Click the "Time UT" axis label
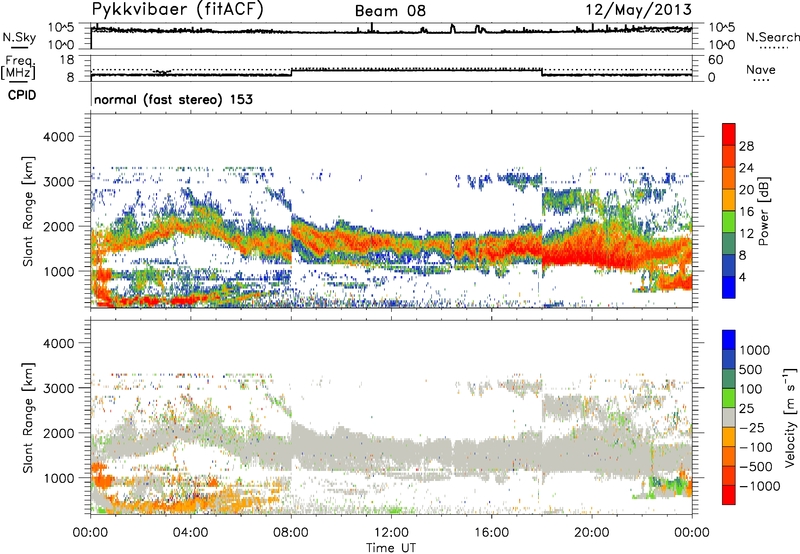Screen dimensions: 800x554 (x=391, y=547)
